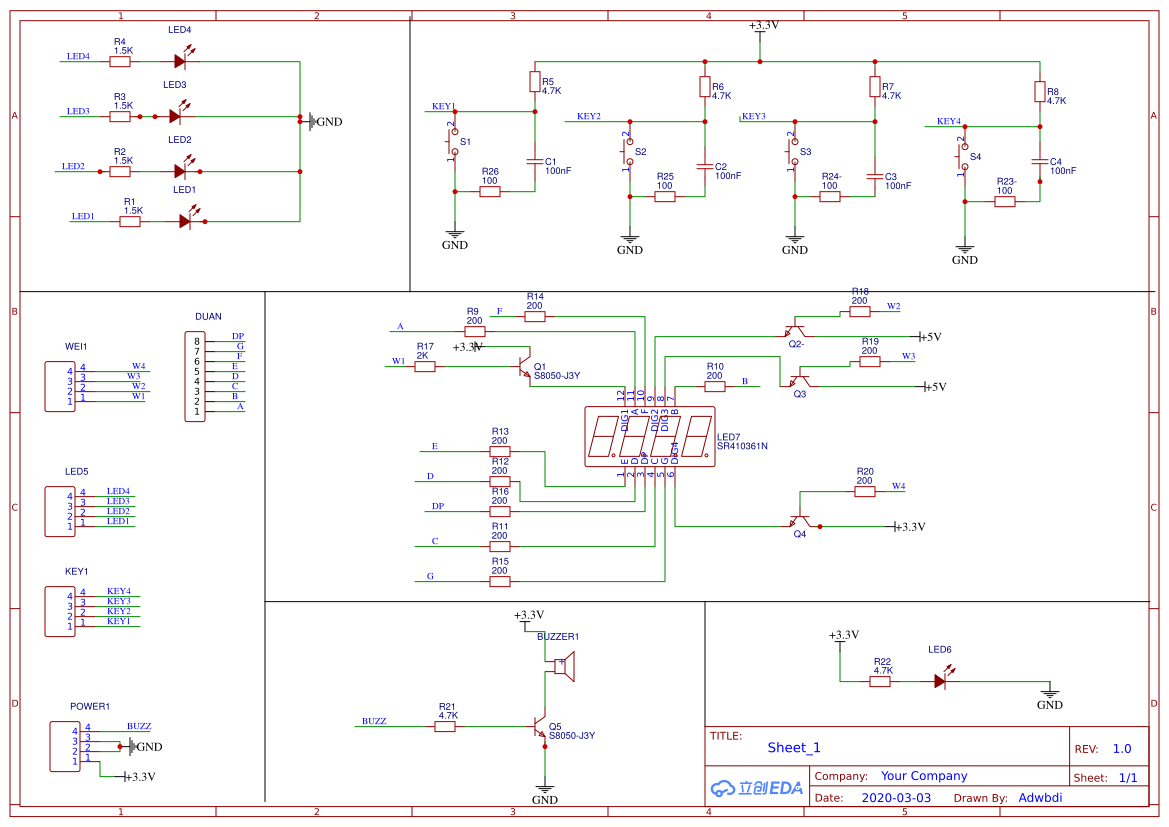The height and width of the screenshot is (827, 1169).
Task: Select transistor Q3 symbol
Action: 799,379
